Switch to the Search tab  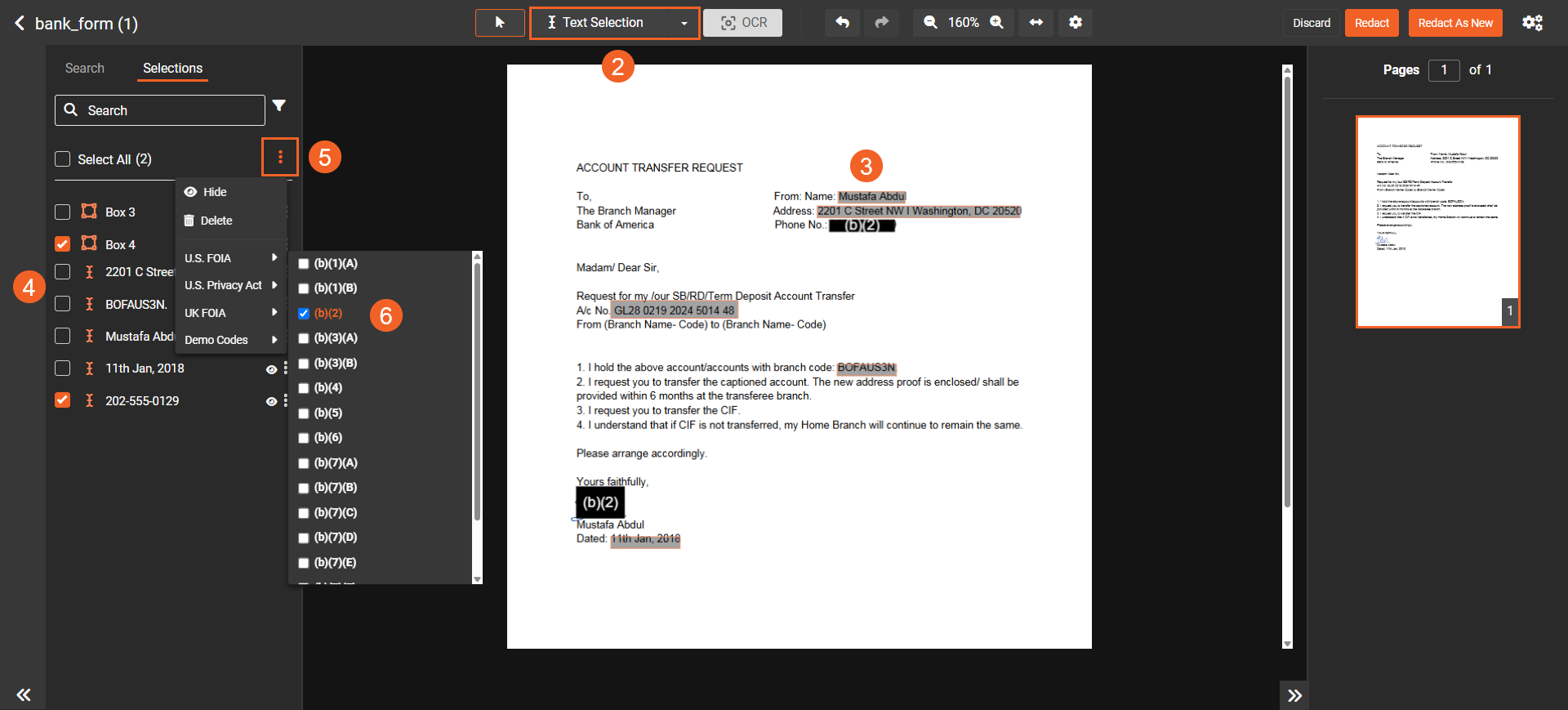85,69
